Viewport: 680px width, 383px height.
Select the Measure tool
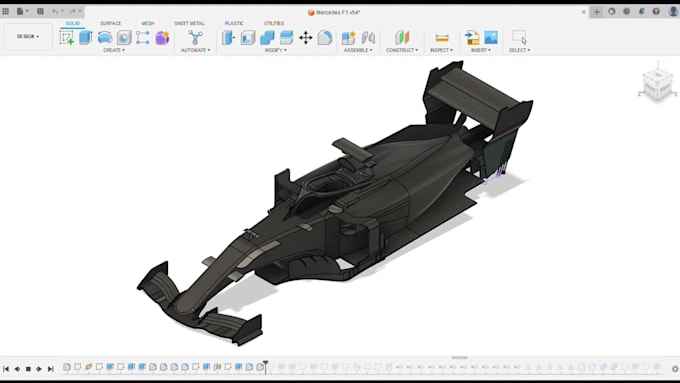click(441, 38)
